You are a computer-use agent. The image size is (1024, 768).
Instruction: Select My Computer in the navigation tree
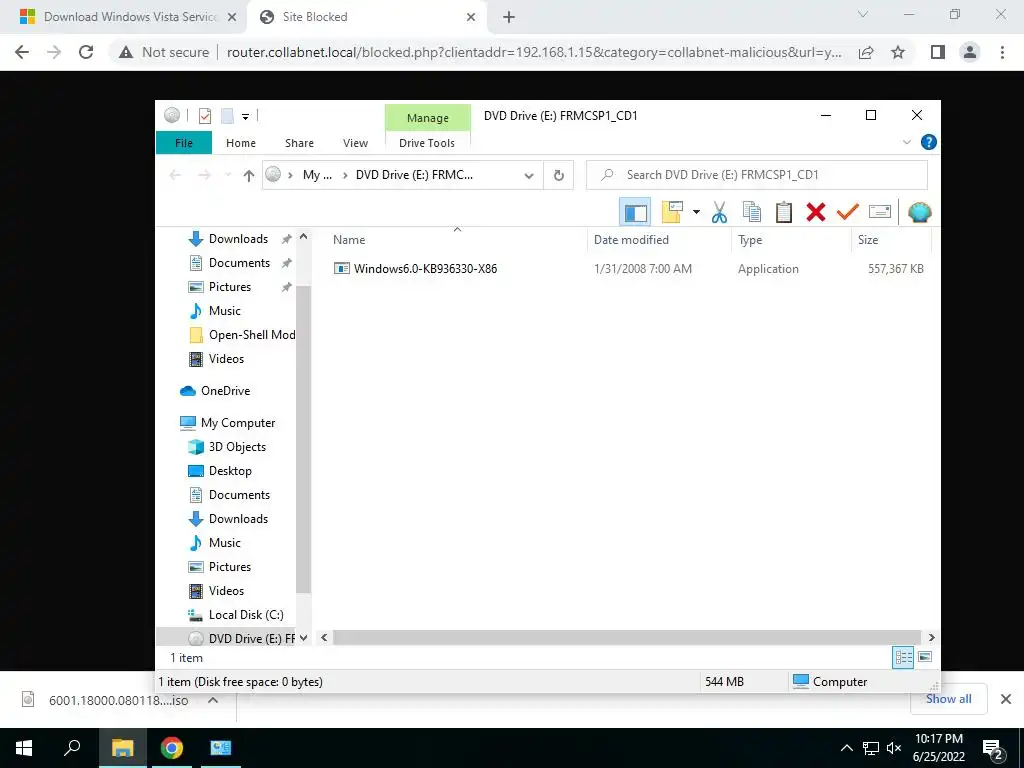pyautogui.click(x=238, y=423)
